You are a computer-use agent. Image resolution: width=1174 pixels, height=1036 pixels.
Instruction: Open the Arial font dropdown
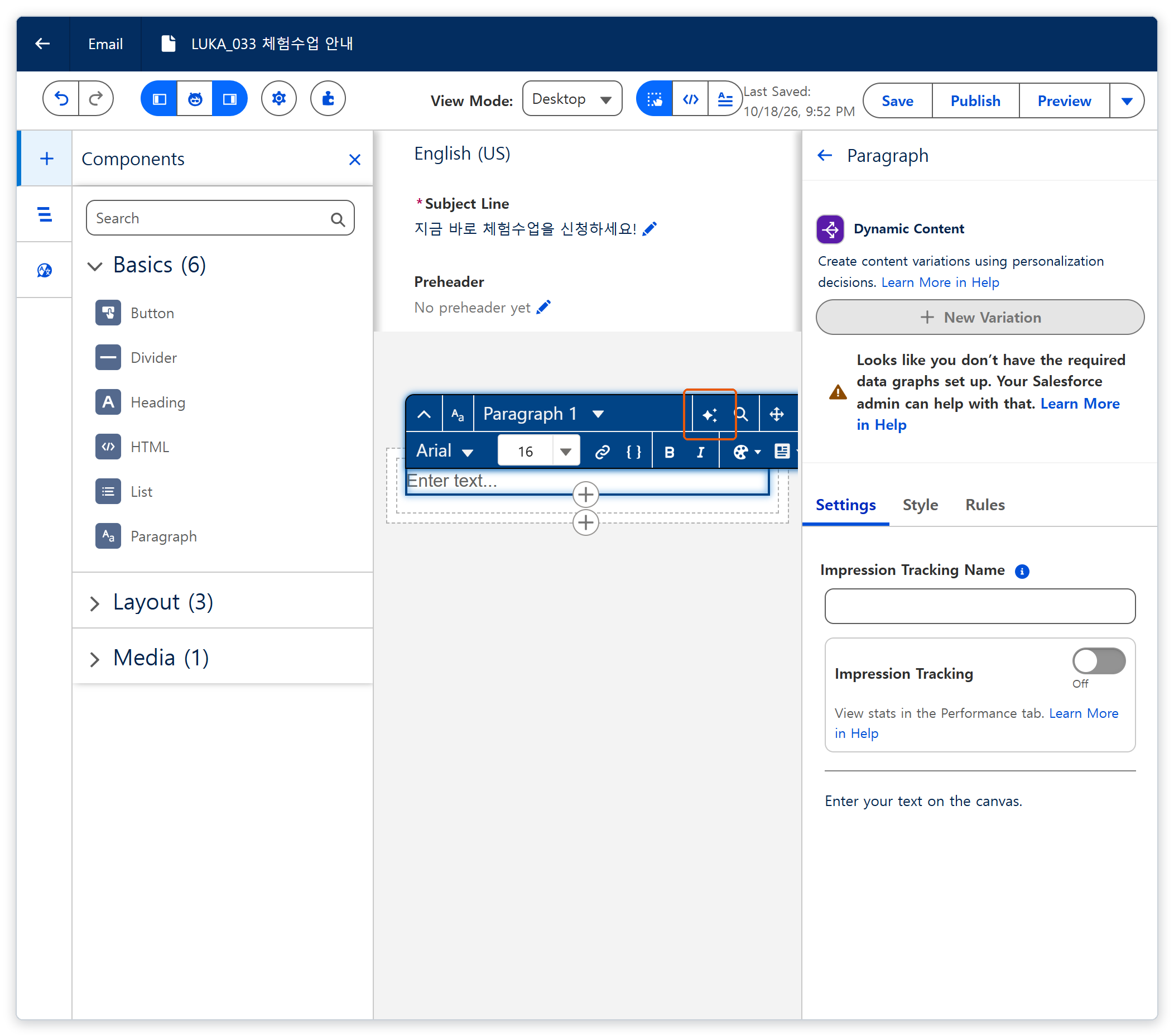pyautogui.click(x=445, y=451)
